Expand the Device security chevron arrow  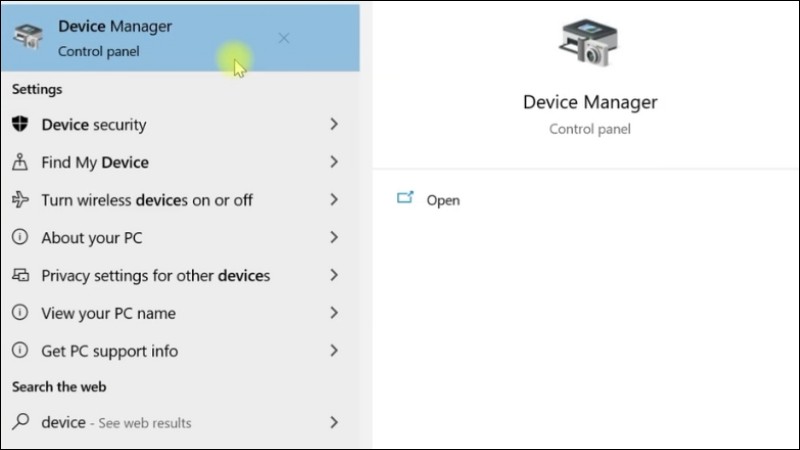(334, 124)
